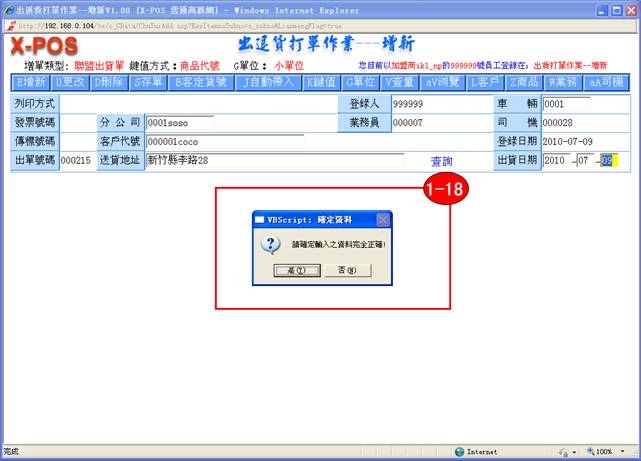
Task: Open the L客戶 customer toolbar button
Action: pyautogui.click(x=489, y=82)
